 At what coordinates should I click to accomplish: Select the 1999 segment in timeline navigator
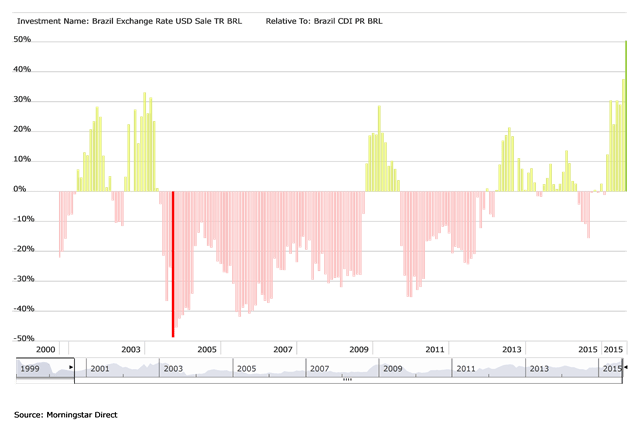tap(32, 369)
